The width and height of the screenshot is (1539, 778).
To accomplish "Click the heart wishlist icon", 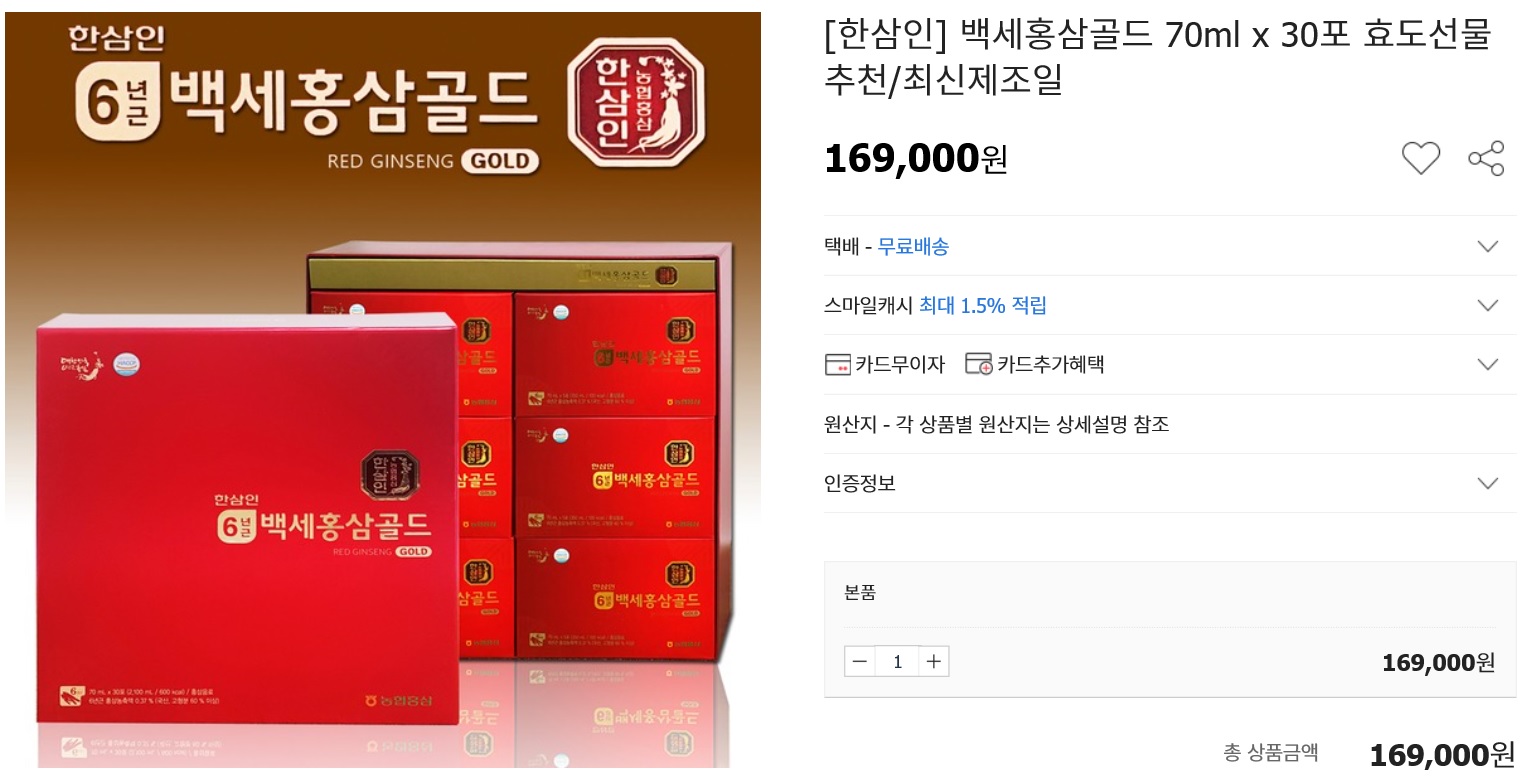I will (1420, 158).
